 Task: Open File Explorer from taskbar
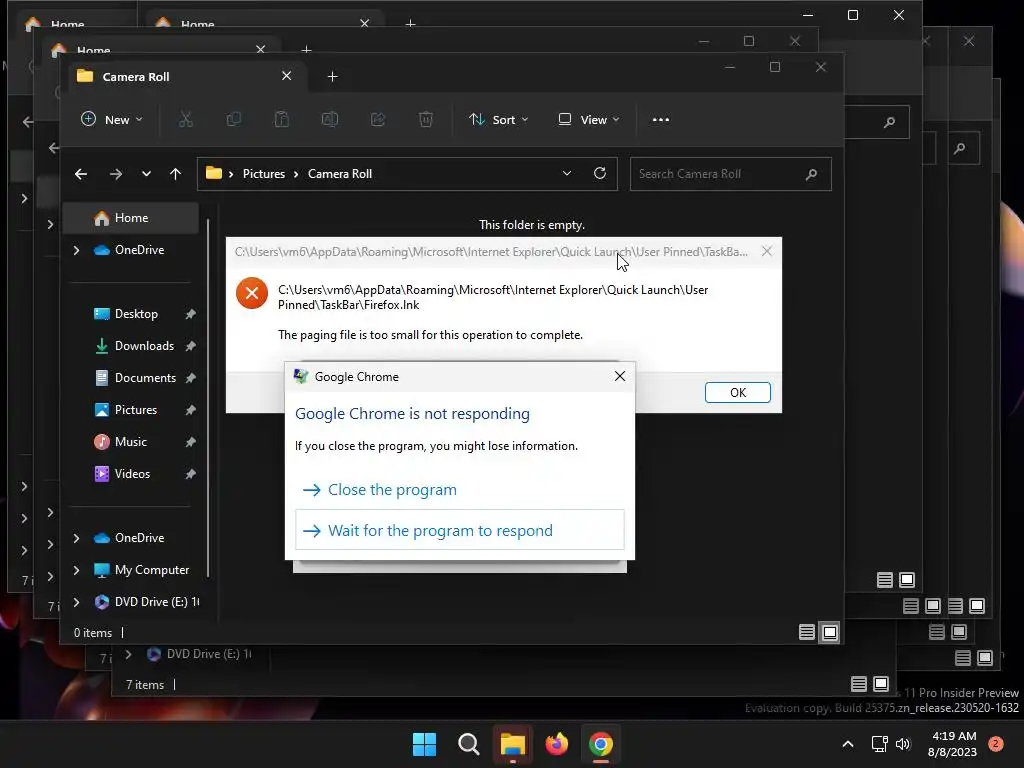(x=513, y=744)
